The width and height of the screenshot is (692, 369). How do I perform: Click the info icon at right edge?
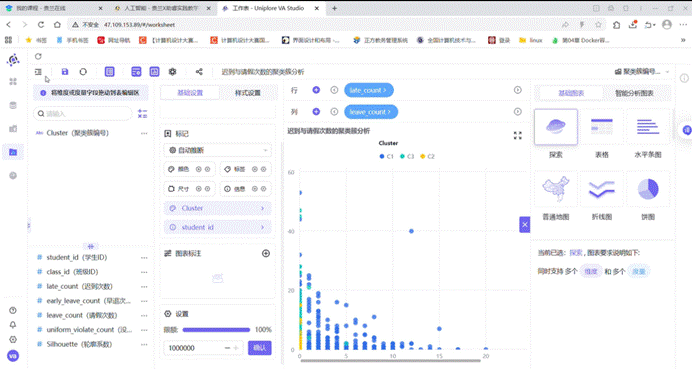point(684,78)
